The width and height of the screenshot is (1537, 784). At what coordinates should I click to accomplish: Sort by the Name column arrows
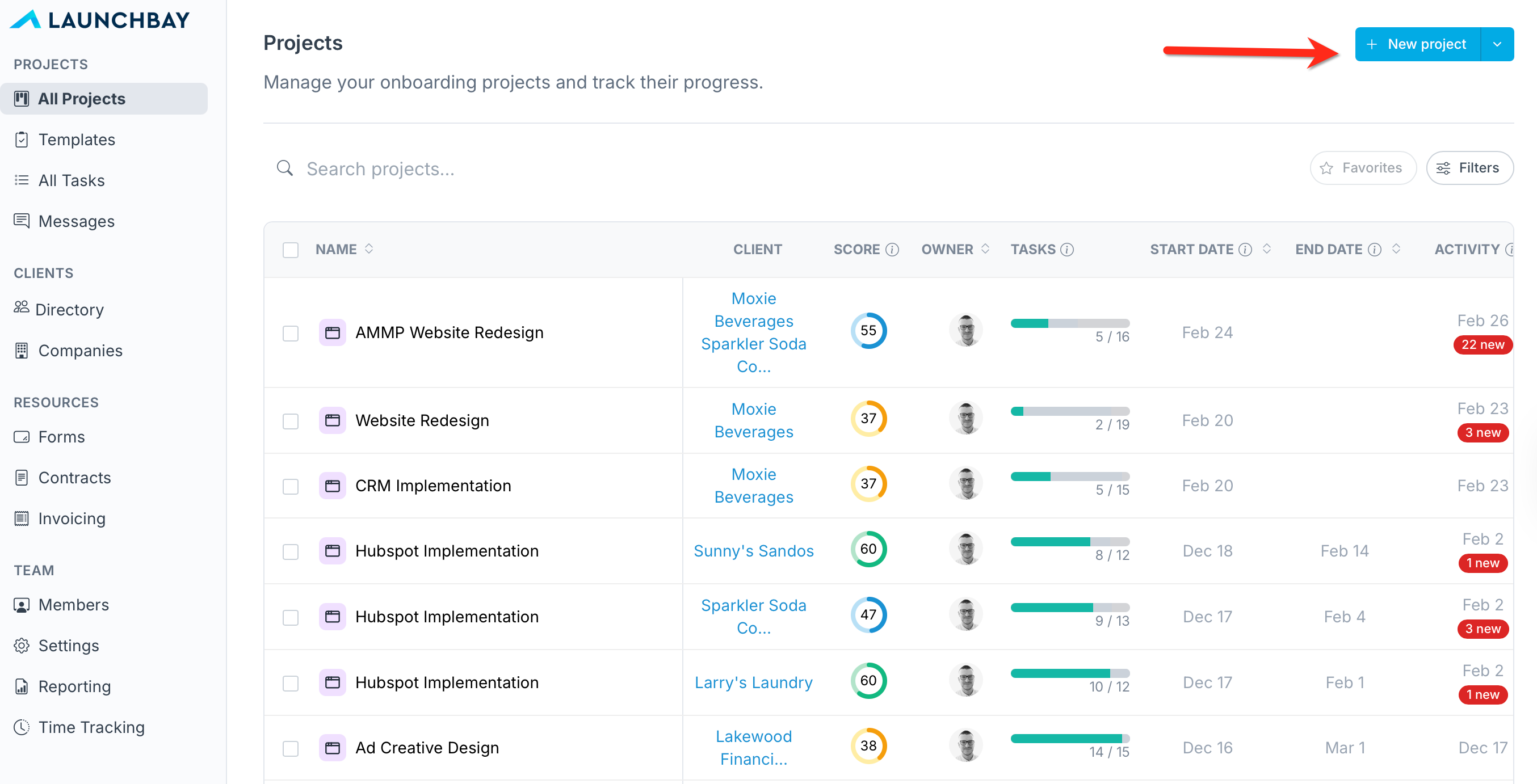point(369,248)
